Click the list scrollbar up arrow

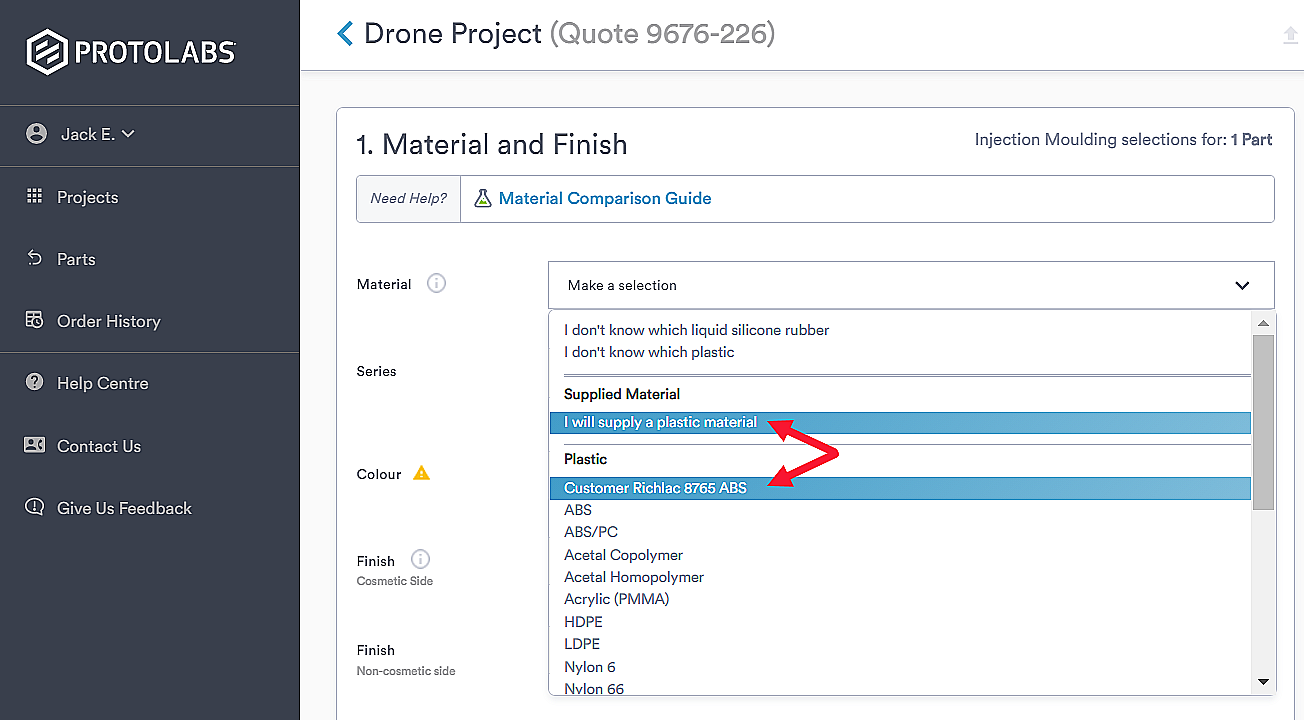tap(1263, 323)
